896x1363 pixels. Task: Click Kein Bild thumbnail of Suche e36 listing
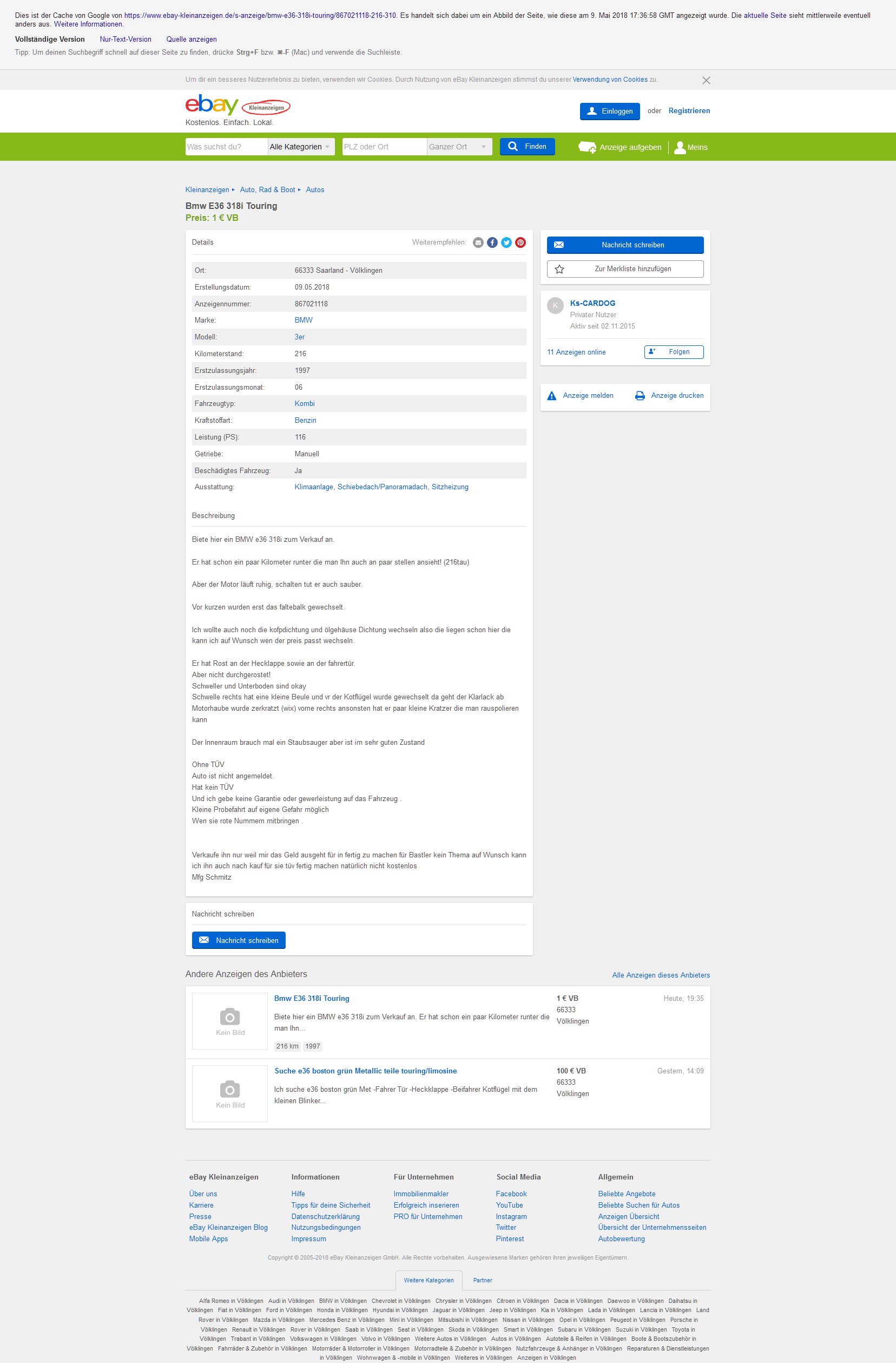coord(229,1094)
